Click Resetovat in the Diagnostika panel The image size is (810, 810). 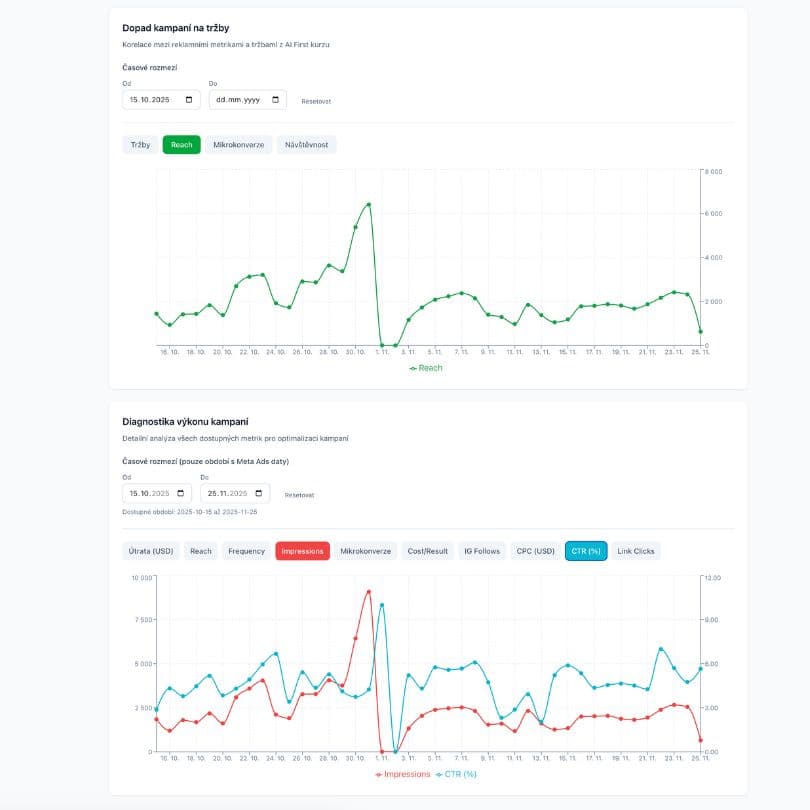[300, 493]
